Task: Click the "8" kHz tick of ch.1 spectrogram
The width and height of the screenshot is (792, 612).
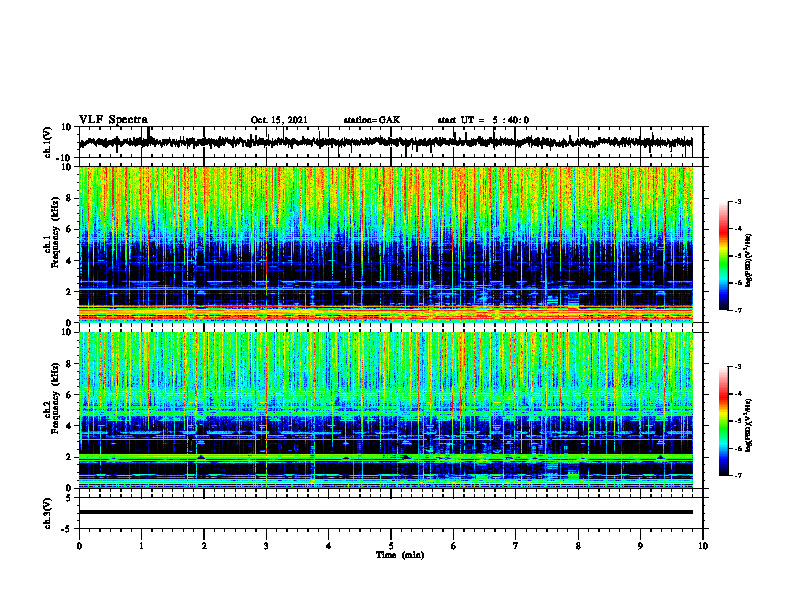Action: point(70,198)
